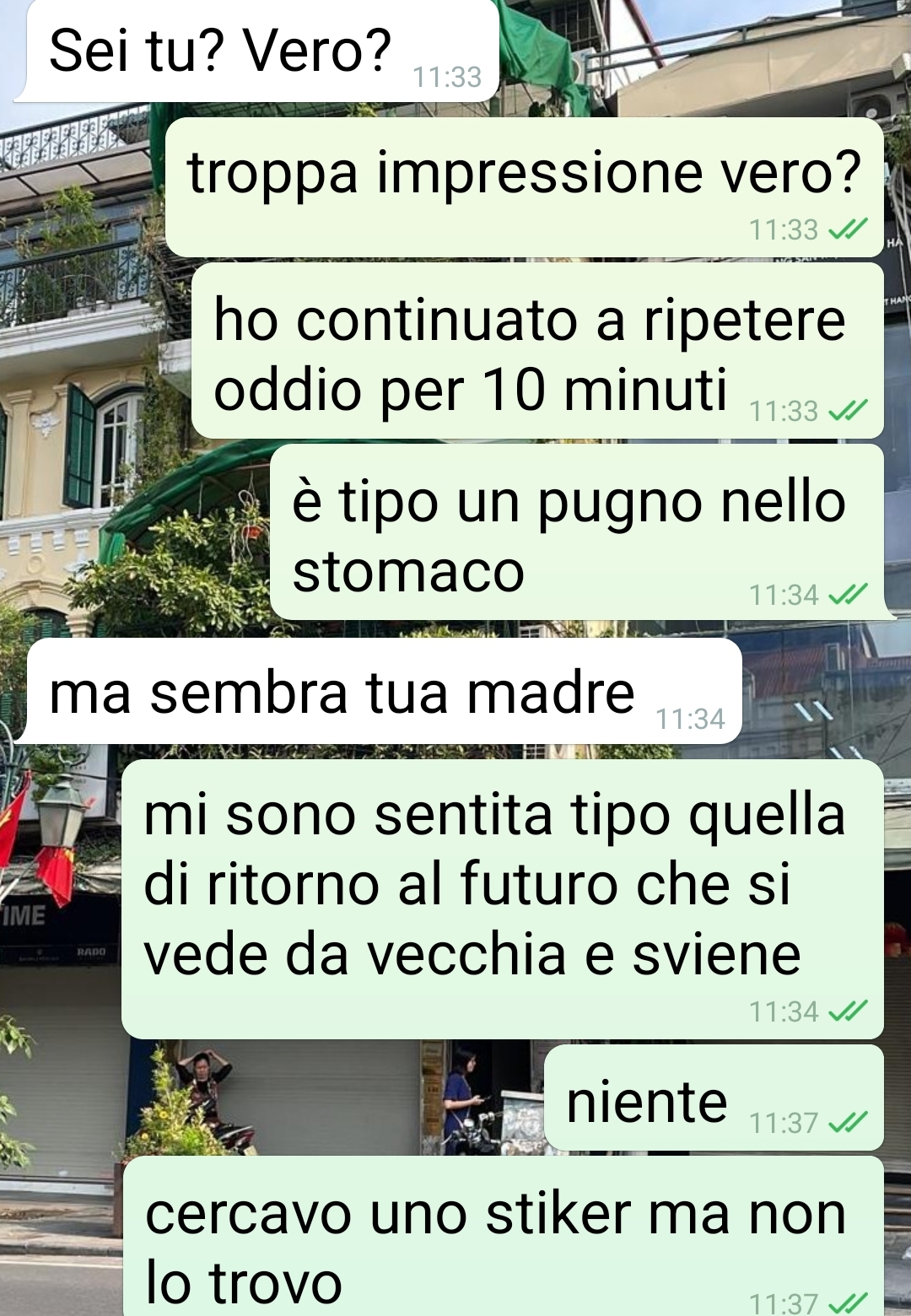The width and height of the screenshot is (911, 1316).
Task: Click checkmarks on 'cercavo uno stiker' message
Action: 848,1303
